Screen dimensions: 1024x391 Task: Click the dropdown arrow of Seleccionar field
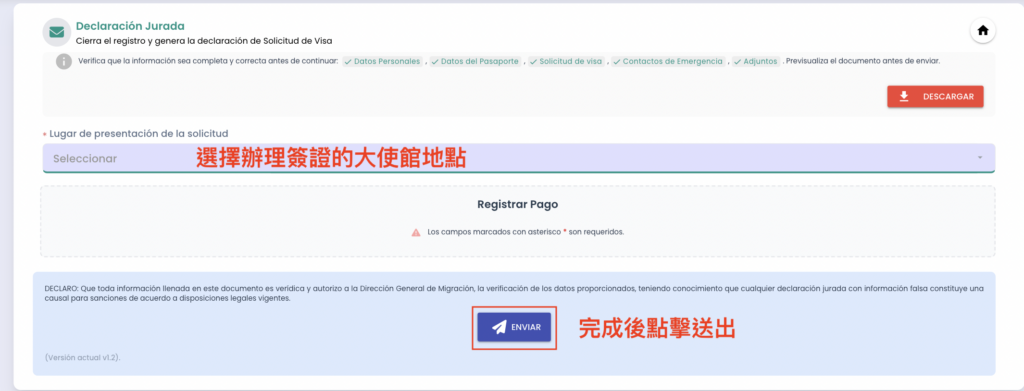[980, 158]
